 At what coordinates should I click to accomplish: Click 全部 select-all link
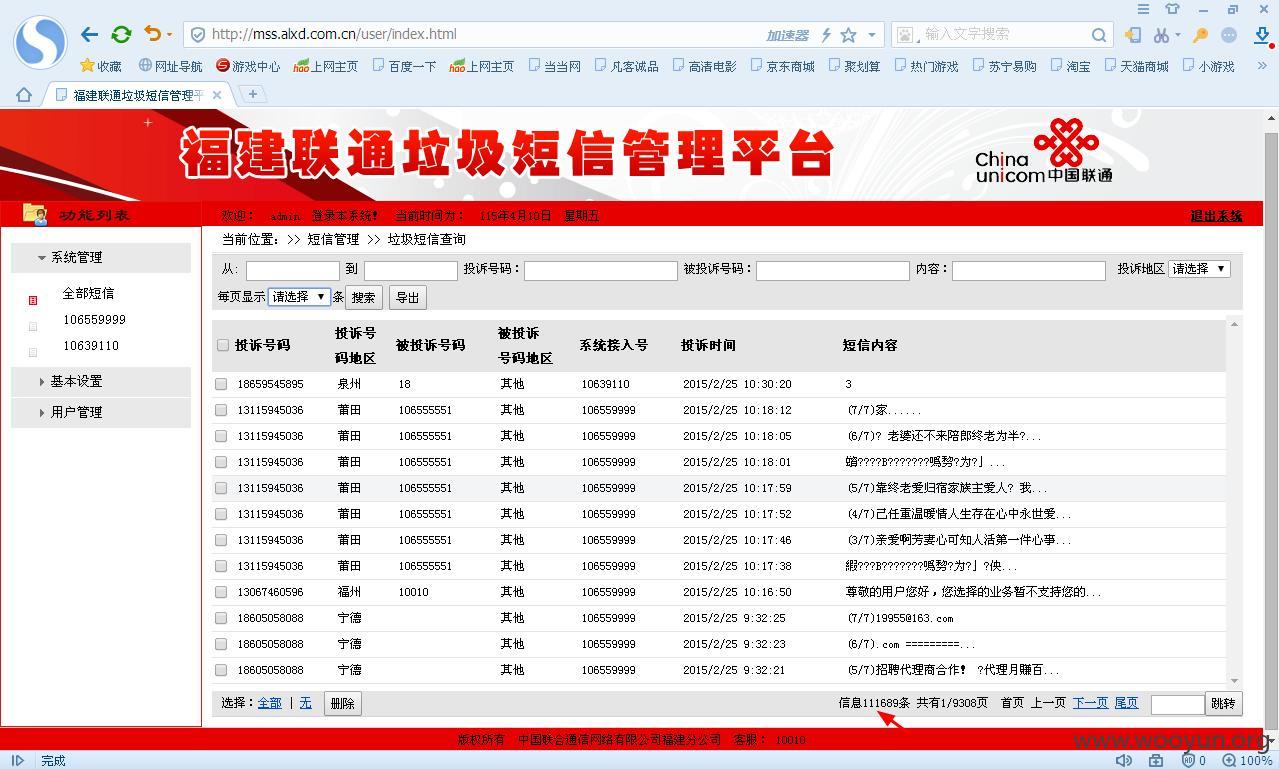click(270, 703)
